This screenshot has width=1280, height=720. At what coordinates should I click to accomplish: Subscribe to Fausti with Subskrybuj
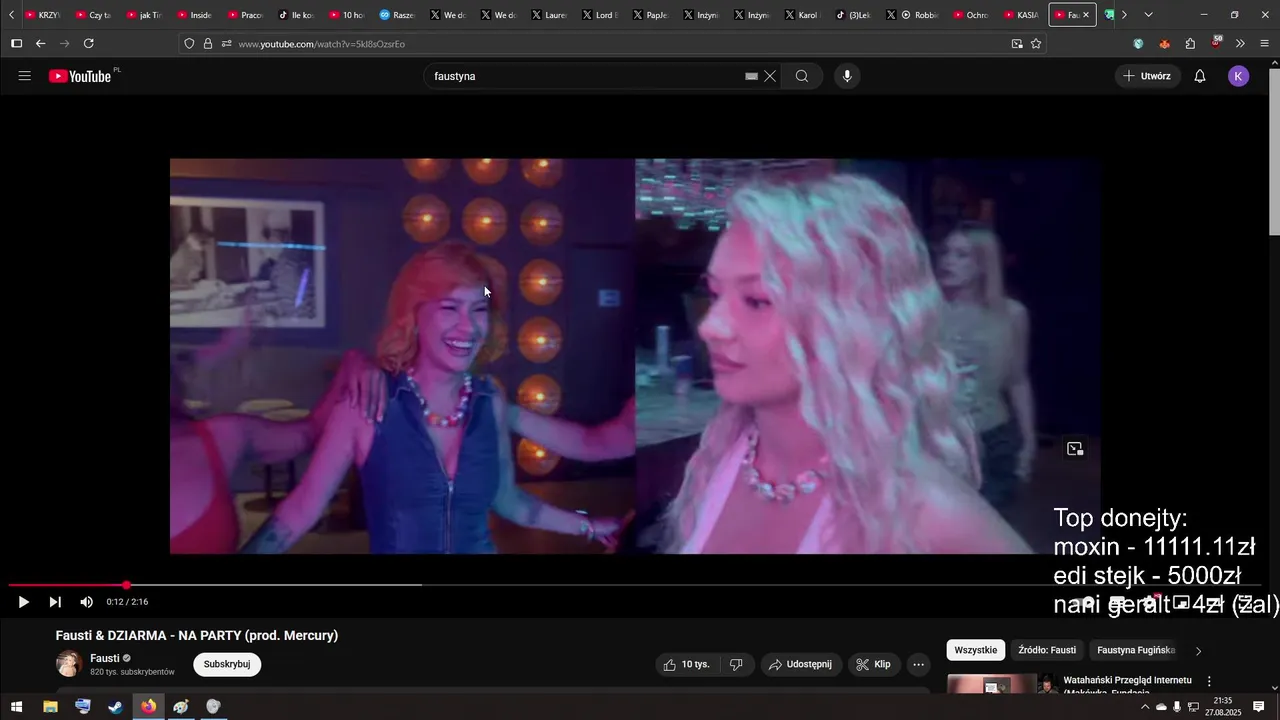point(227,664)
